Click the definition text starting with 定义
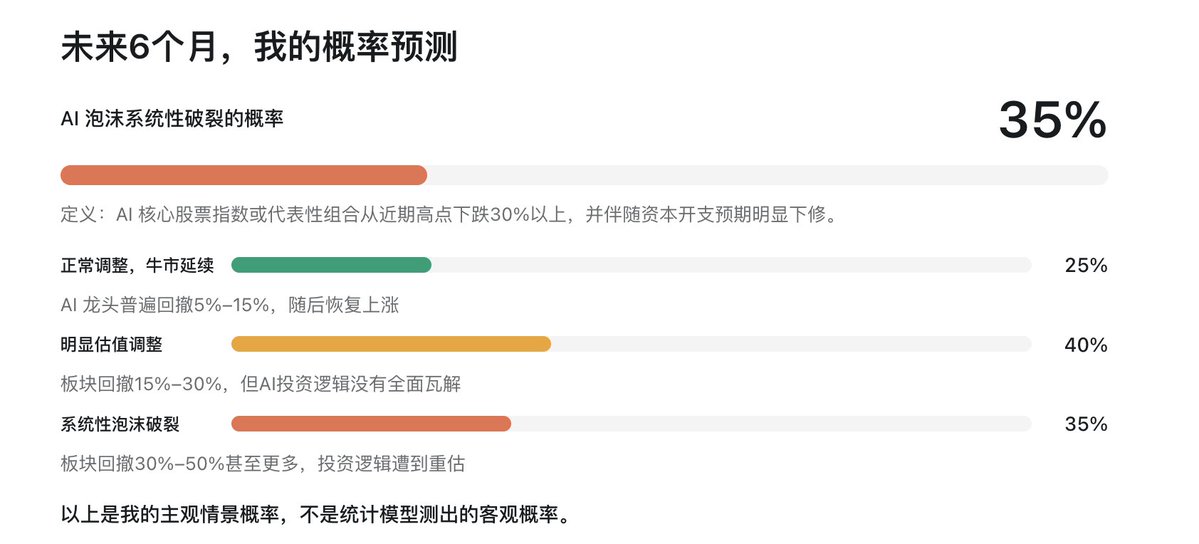Viewport: 1199px width, 544px height. point(450,215)
